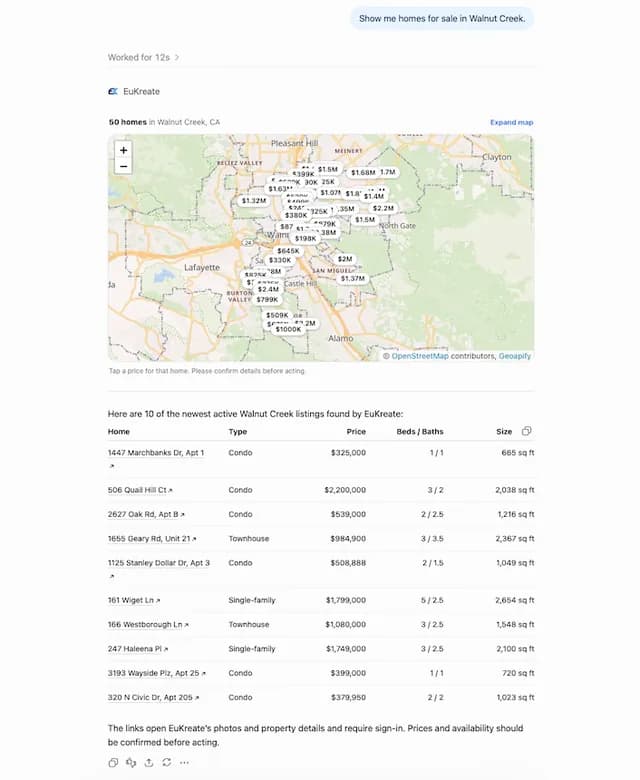Open the Geoapify attribution link

(x=515, y=356)
